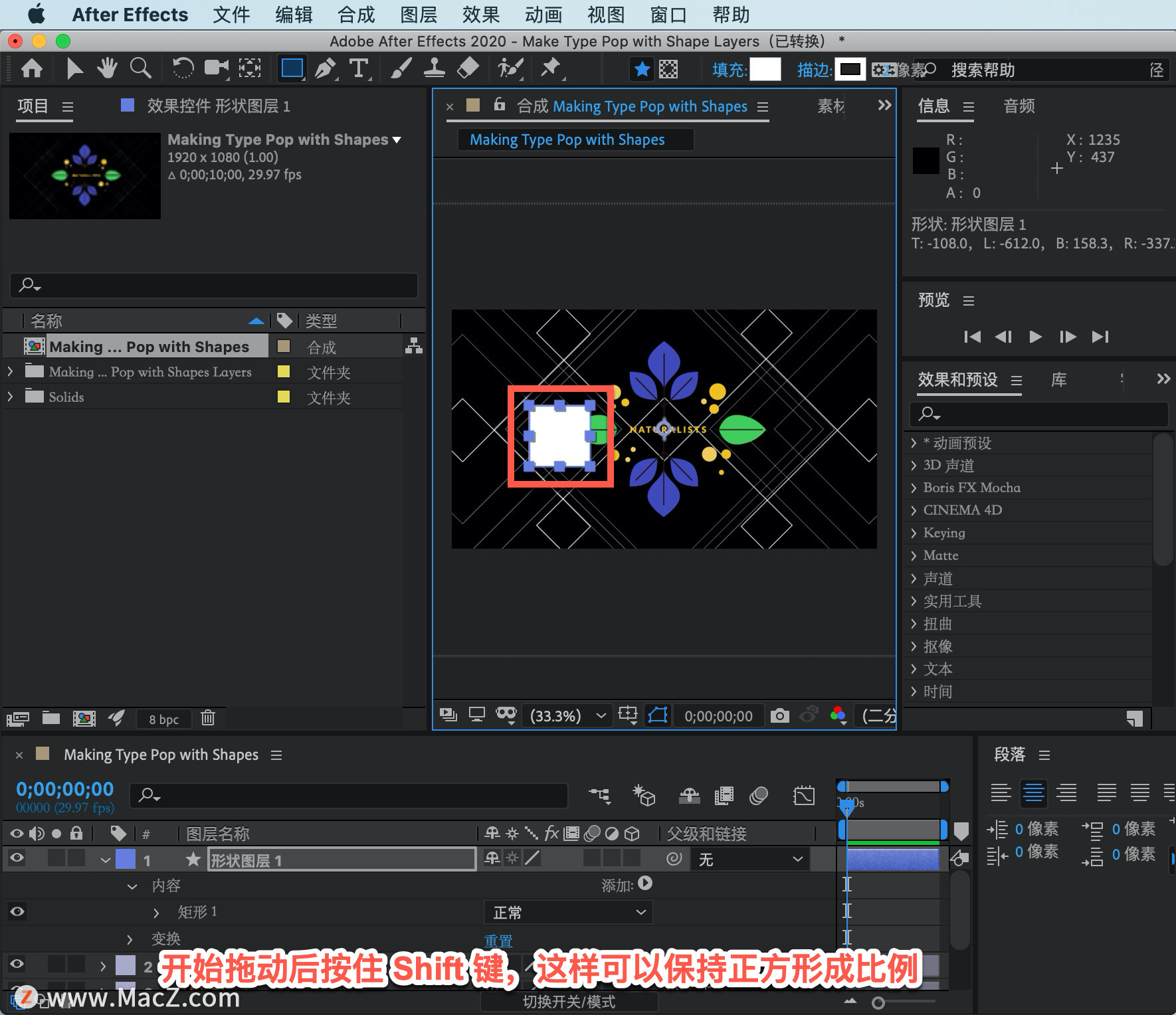Open the Apple menu
Image resolution: width=1176 pixels, height=1015 pixels.
[37, 14]
